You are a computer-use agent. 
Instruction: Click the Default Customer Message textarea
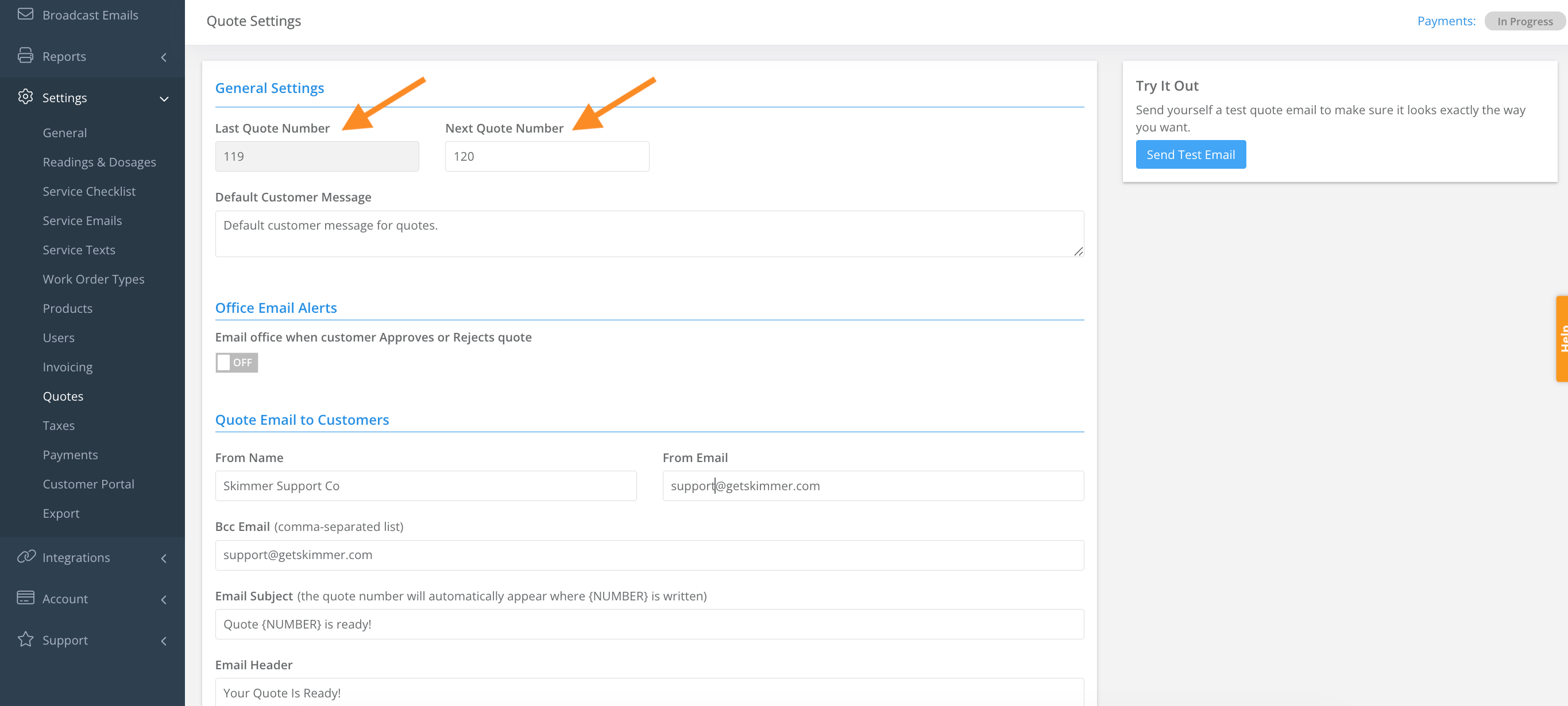pyautogui.click(x=650, y=234)
